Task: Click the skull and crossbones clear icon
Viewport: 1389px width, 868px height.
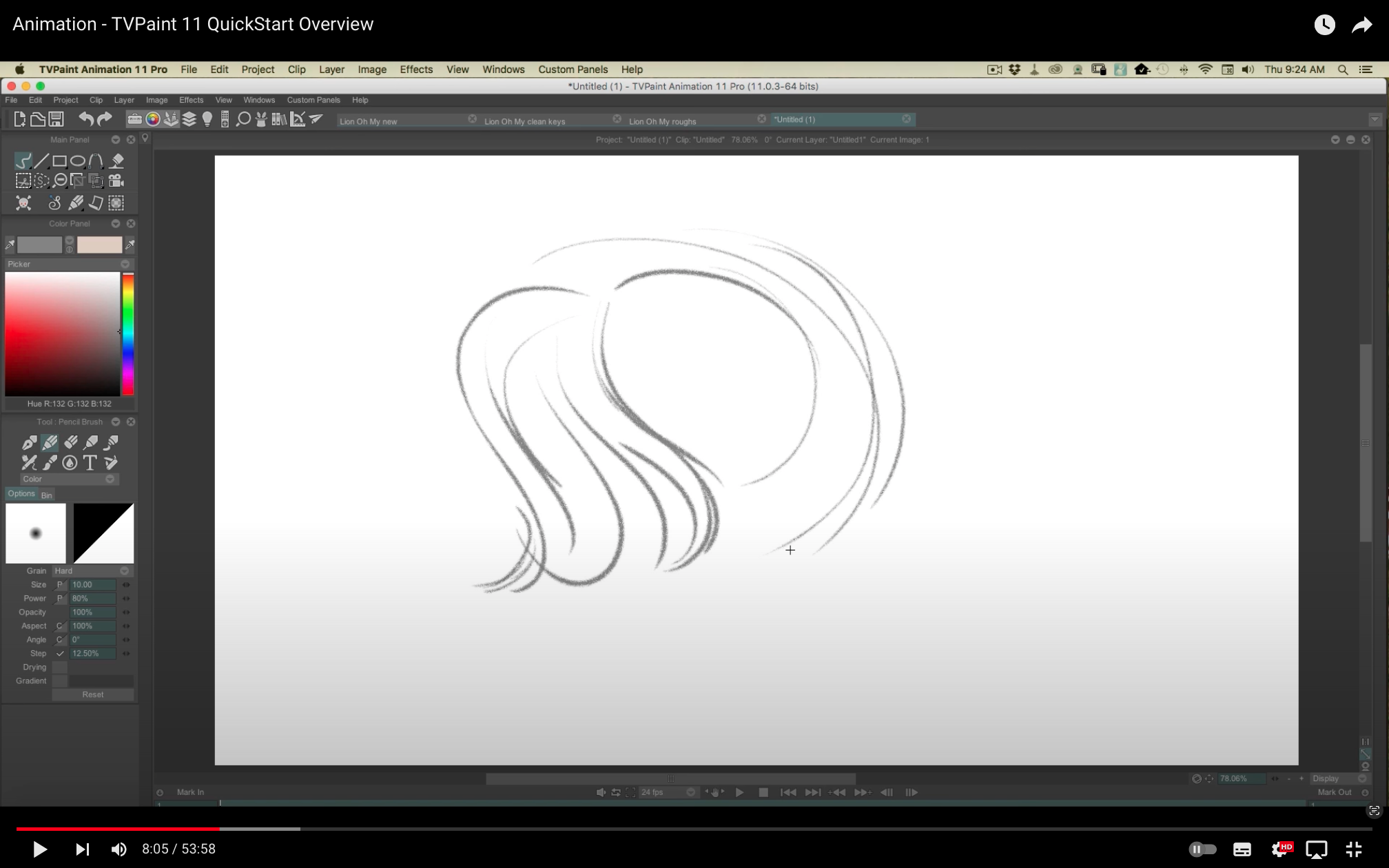Action: click(x=23, y=203)
